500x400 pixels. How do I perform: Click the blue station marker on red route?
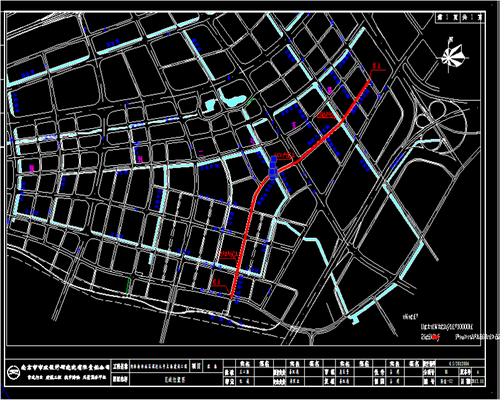click(x=273, y=169)
